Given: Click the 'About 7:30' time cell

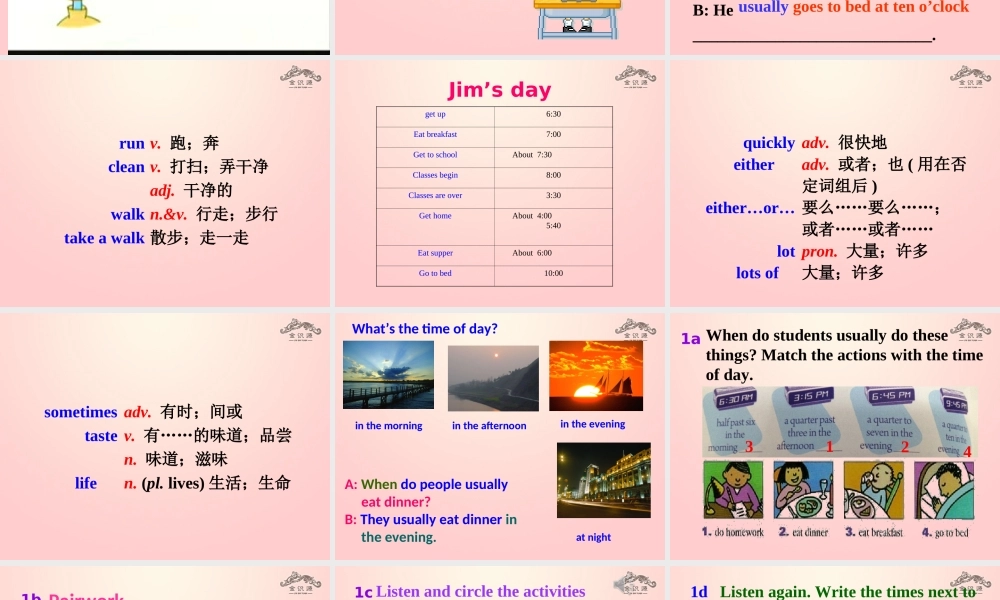Looking at the screenshot, I should click(x=553, y=155).
